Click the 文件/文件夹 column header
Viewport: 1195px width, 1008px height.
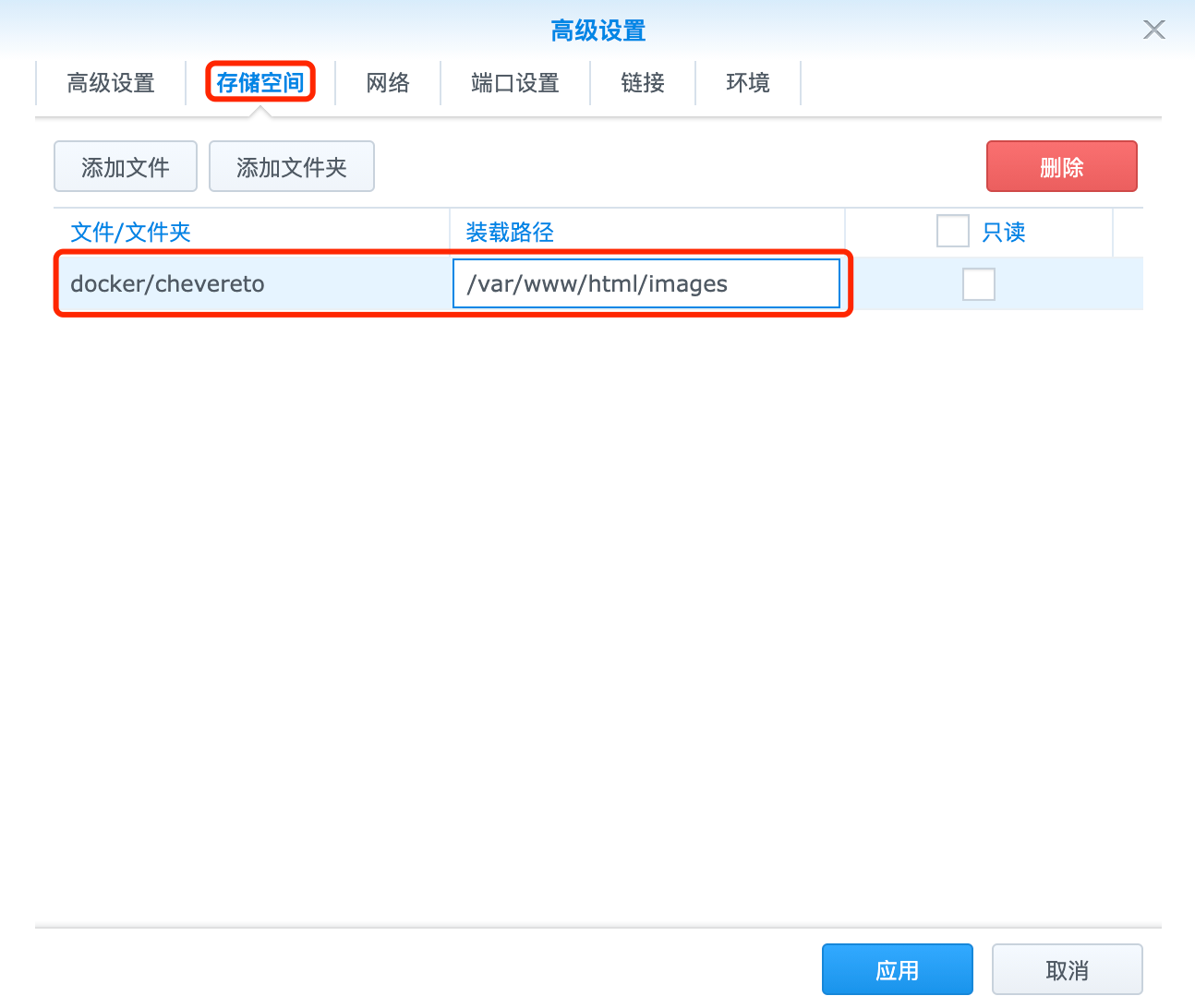(131, 232)
